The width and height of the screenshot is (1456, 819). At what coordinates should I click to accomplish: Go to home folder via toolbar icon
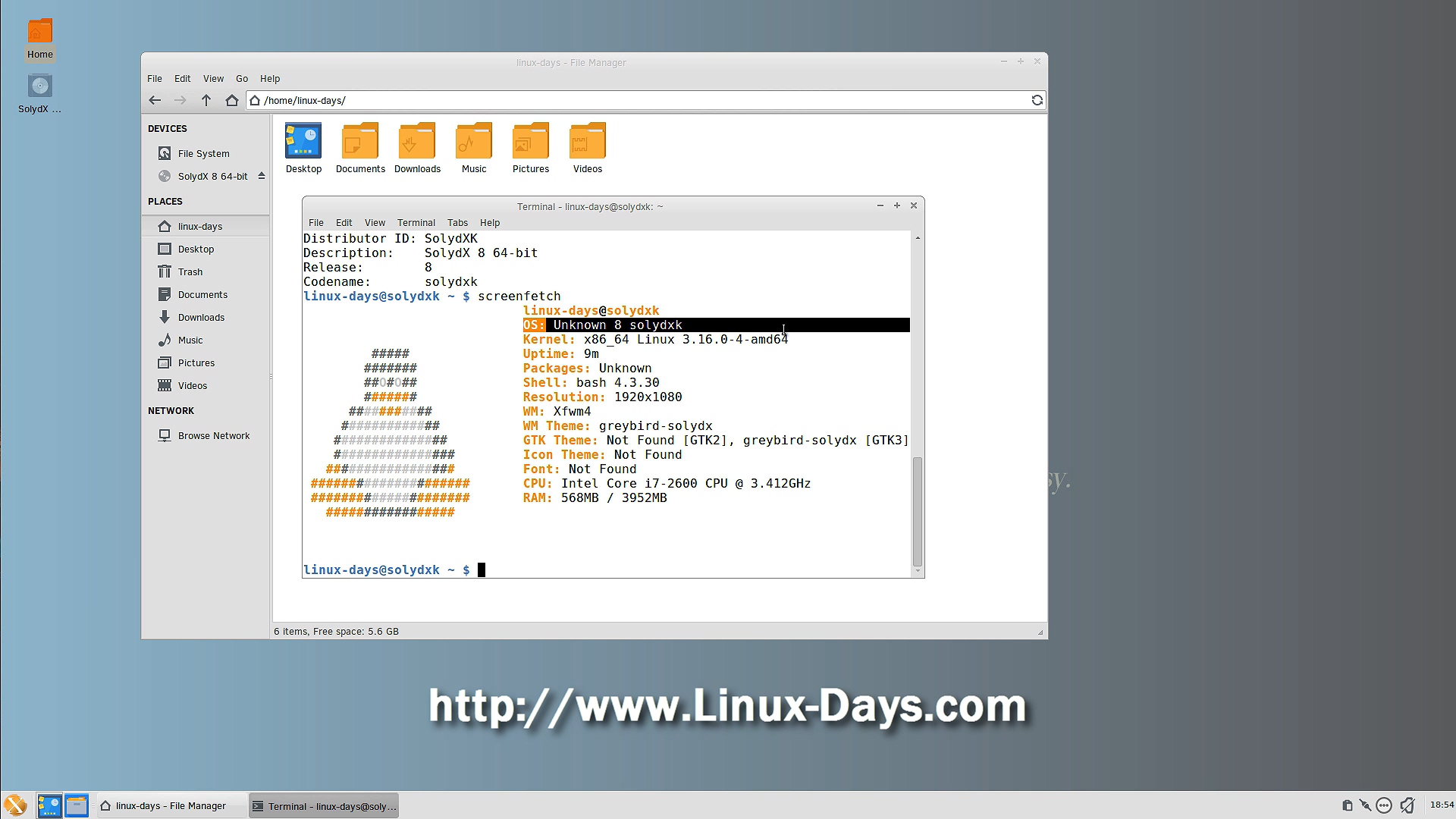232,100
